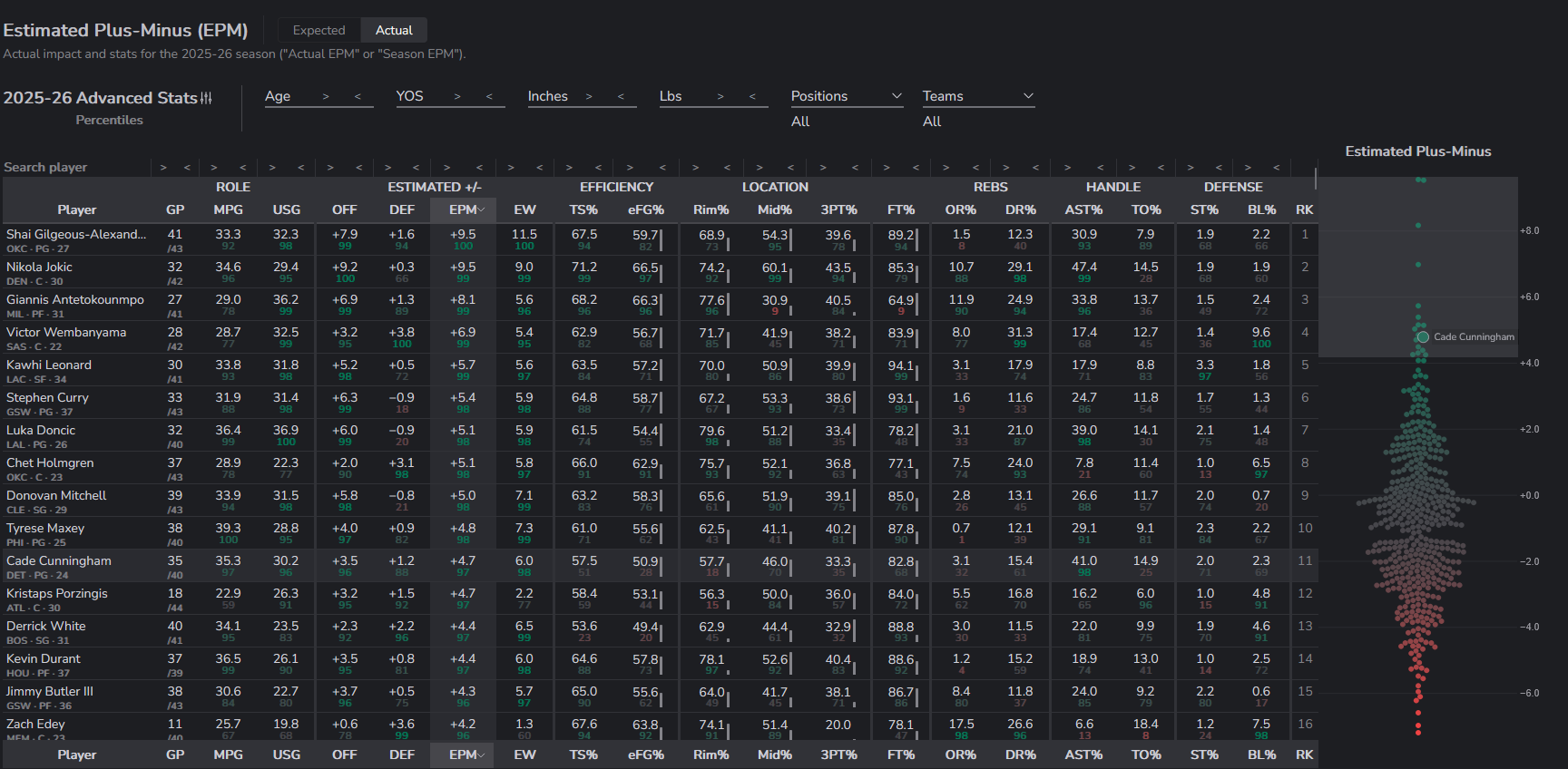Image resolution: width=1568 pixels, height=769 pixels.
Task: Sort by the top BL% column header
Action: [x=1261, y=209]
